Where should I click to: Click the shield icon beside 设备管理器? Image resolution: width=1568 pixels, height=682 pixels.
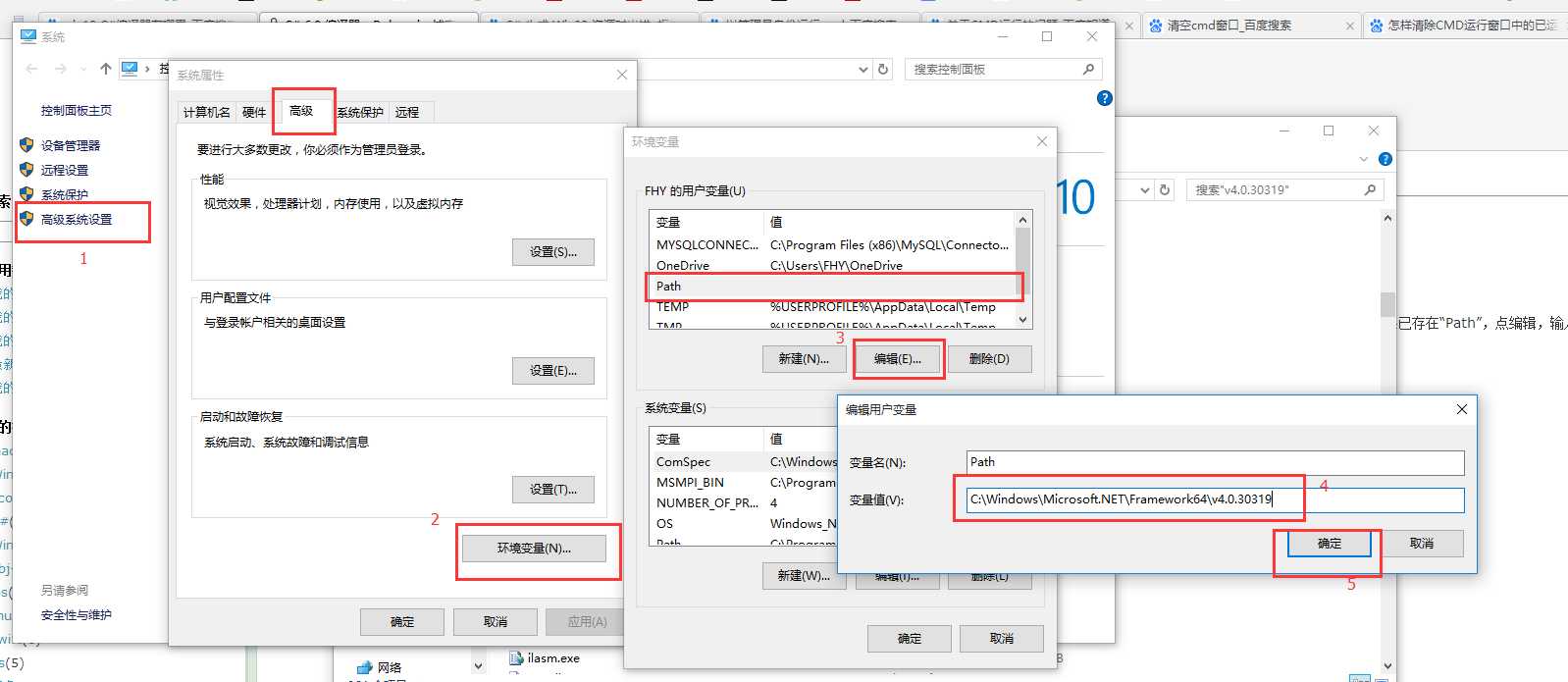(x=26, y=145)
